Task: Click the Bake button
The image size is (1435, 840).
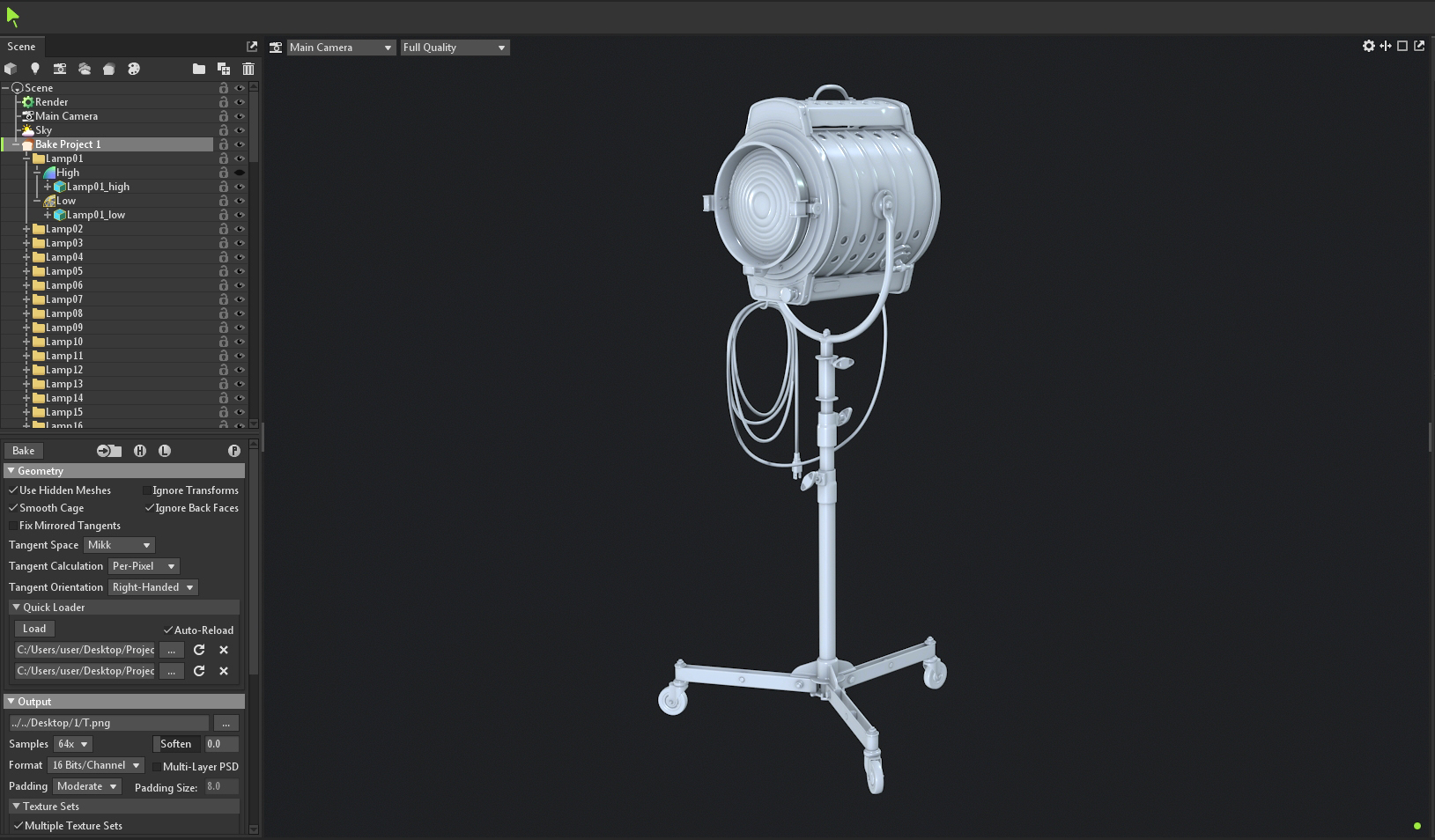Action: click(x=24, y=451)
